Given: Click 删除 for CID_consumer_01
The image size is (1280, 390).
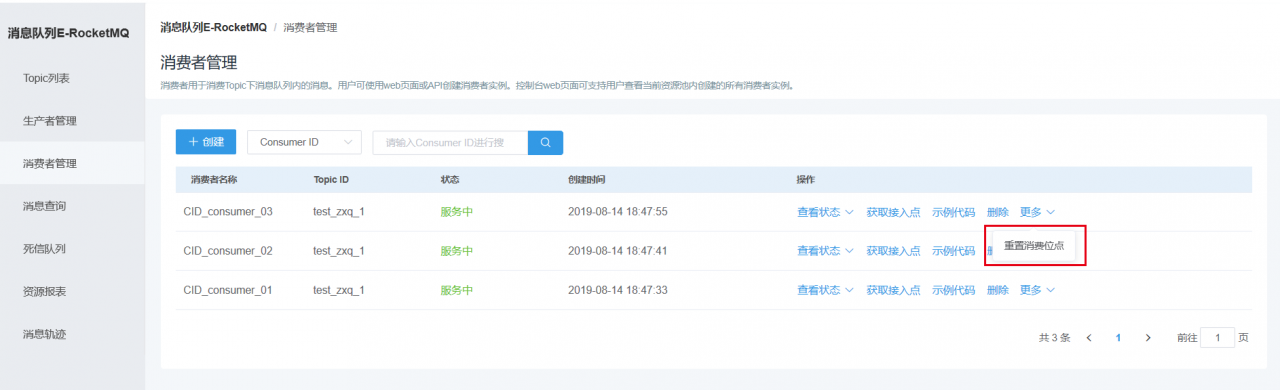Looking at the screenshot, I should click(x=997, y=290).
